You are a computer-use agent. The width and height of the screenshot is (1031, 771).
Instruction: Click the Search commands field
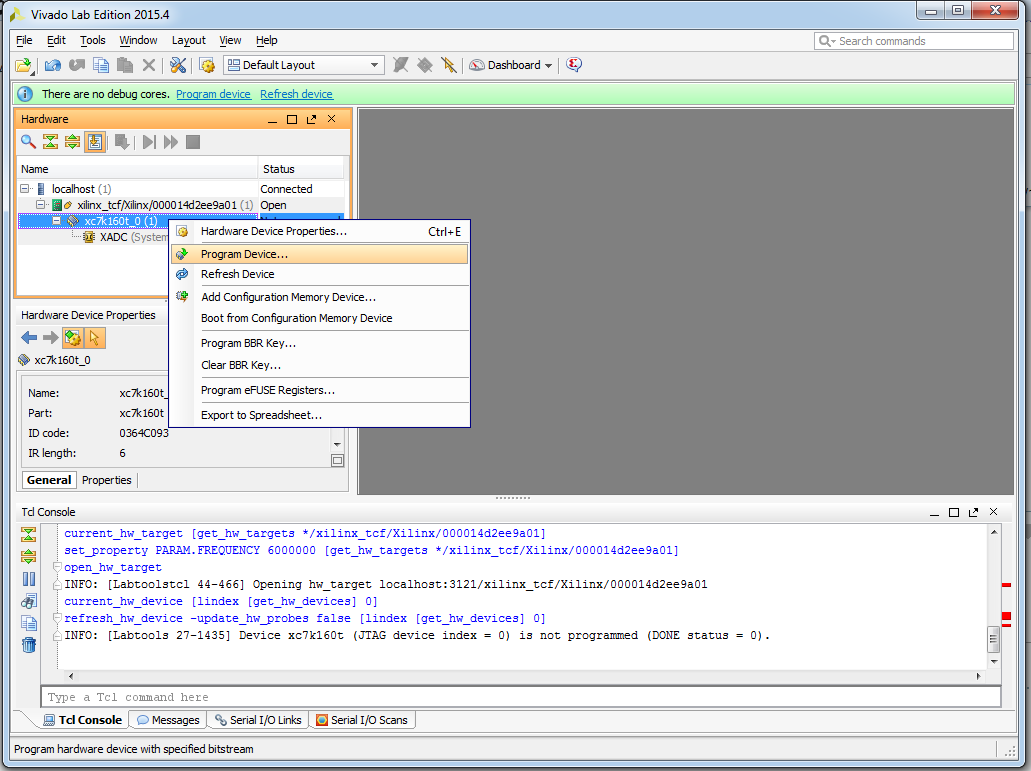(x=914, y=41)
